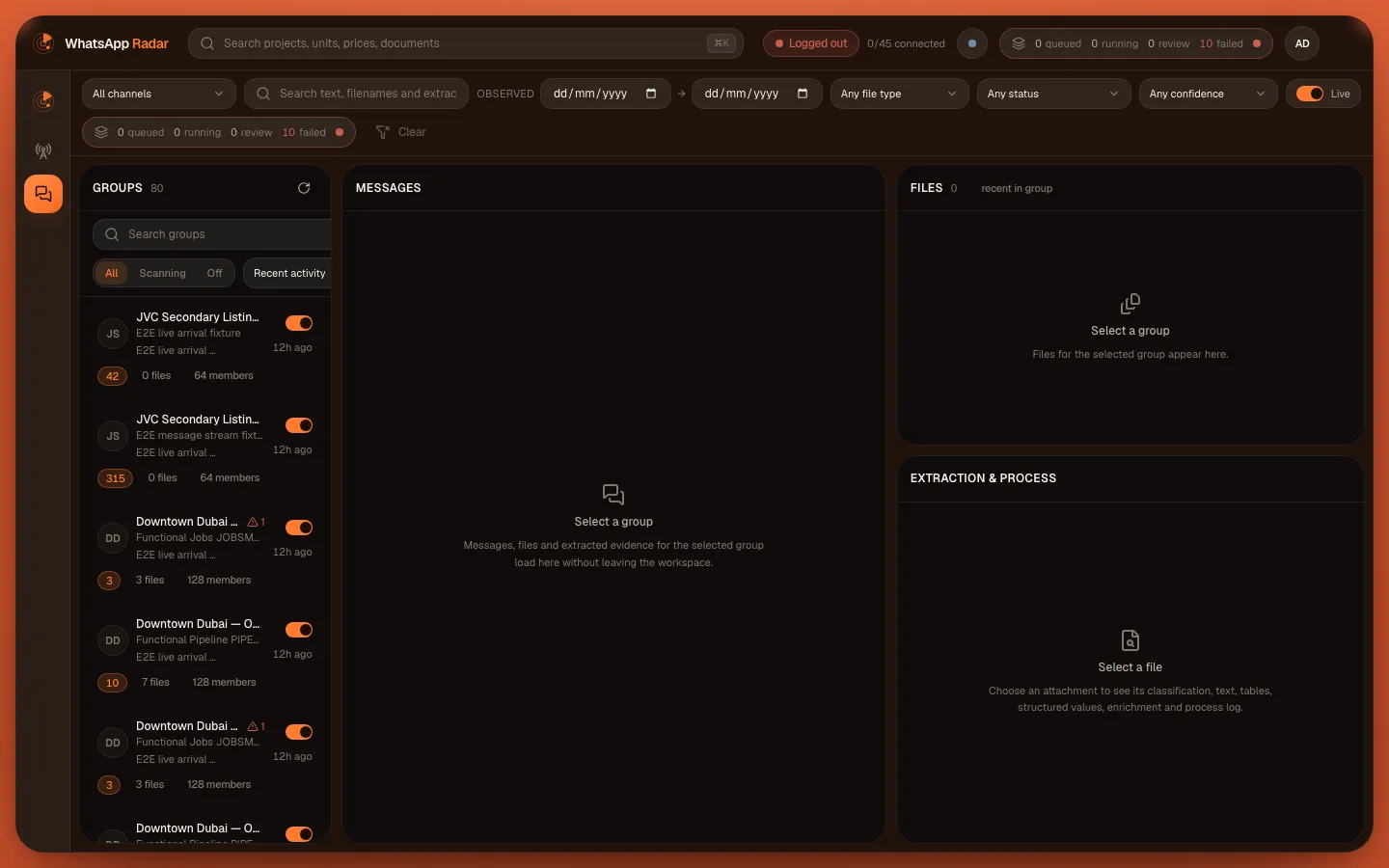Click magnifier icon in Search groups field

[112, 234]
